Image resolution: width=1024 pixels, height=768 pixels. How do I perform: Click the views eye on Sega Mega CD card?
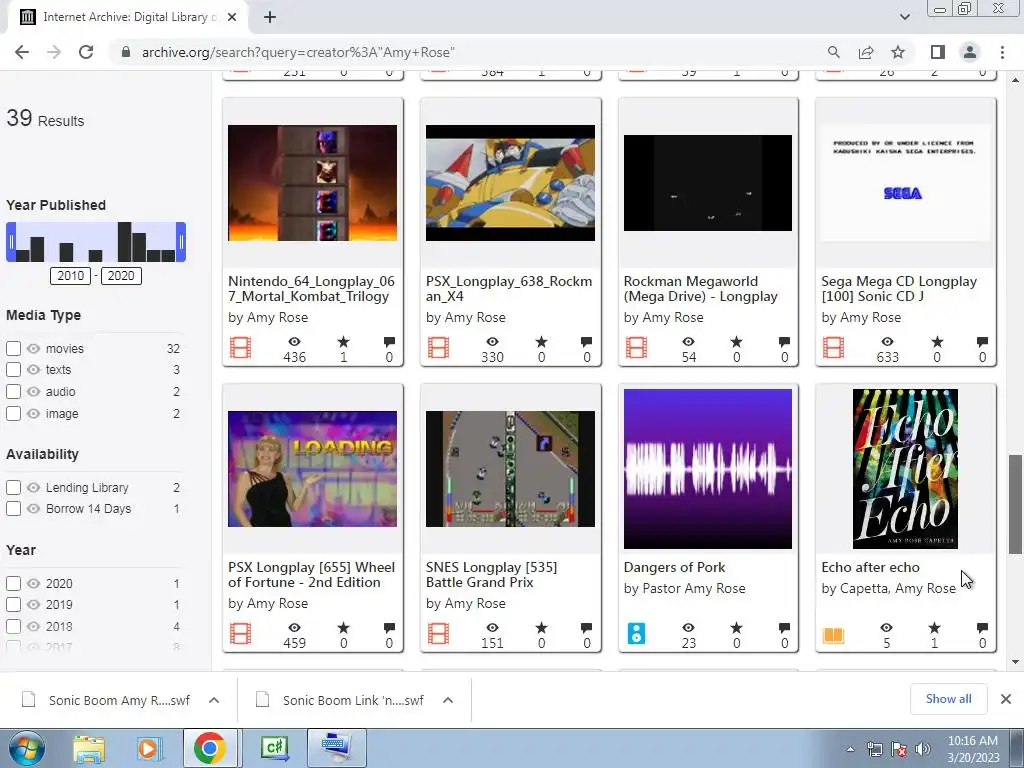(887, 342)
